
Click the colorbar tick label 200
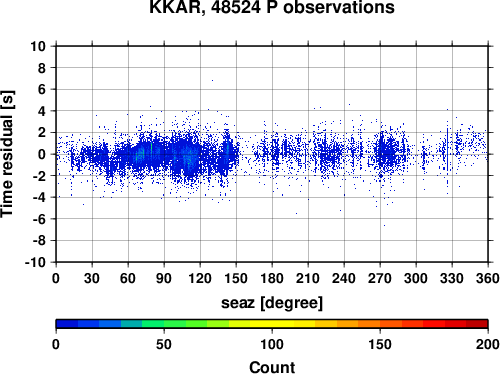click(488, 344)
